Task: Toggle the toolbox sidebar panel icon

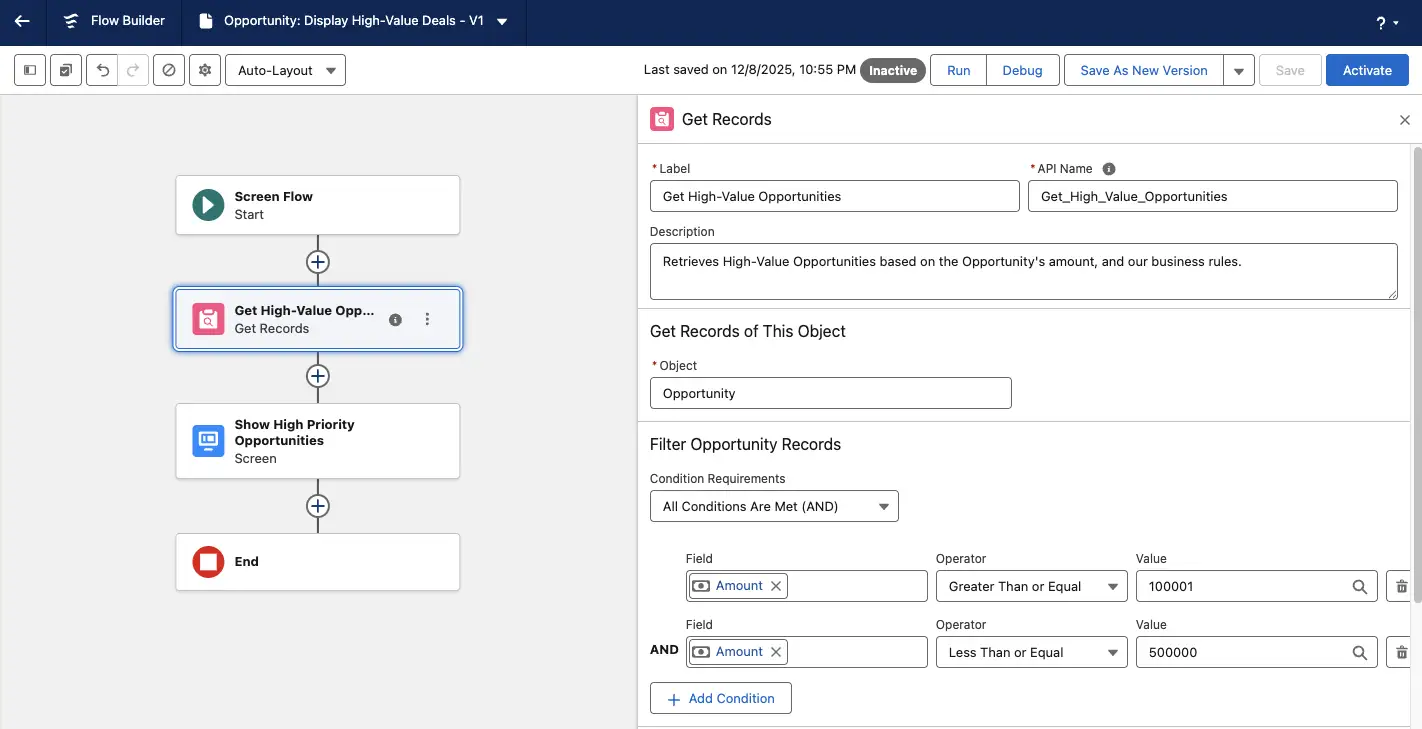Action: pos(30,70)
